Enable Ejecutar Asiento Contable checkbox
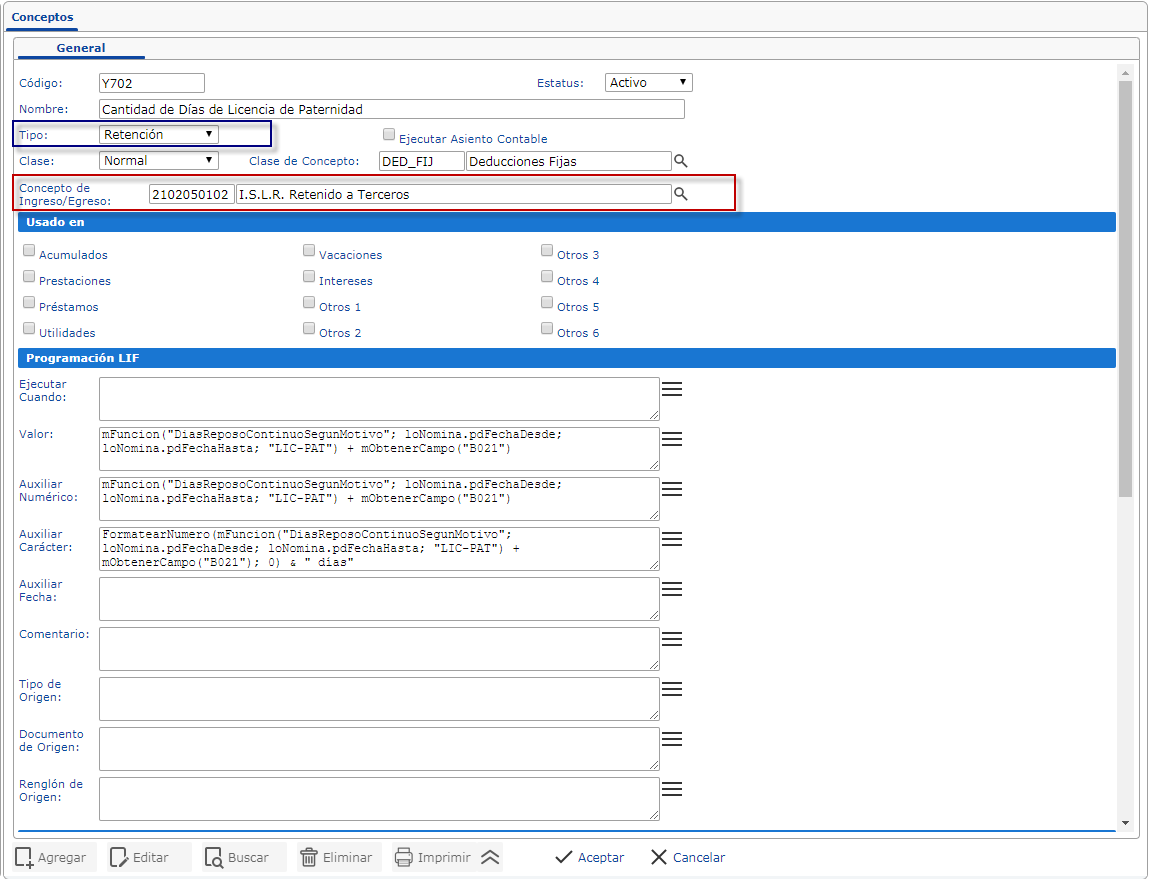 [x=389, y=134]
